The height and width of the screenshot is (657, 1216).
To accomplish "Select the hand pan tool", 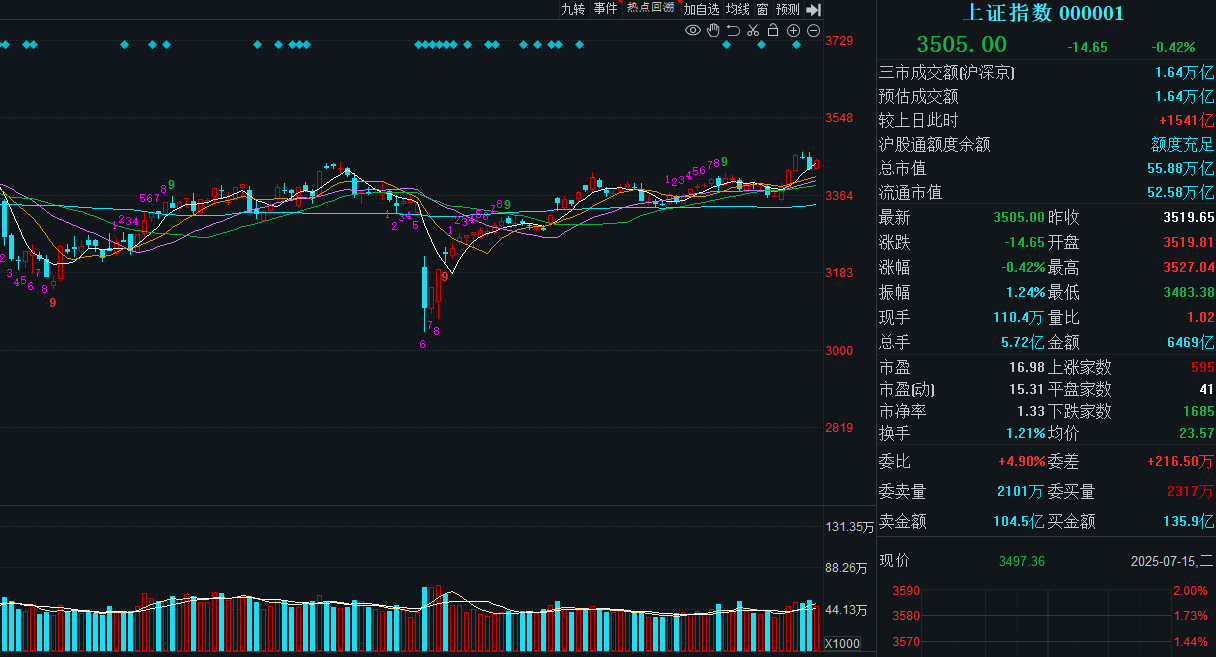I will point(713,31).
